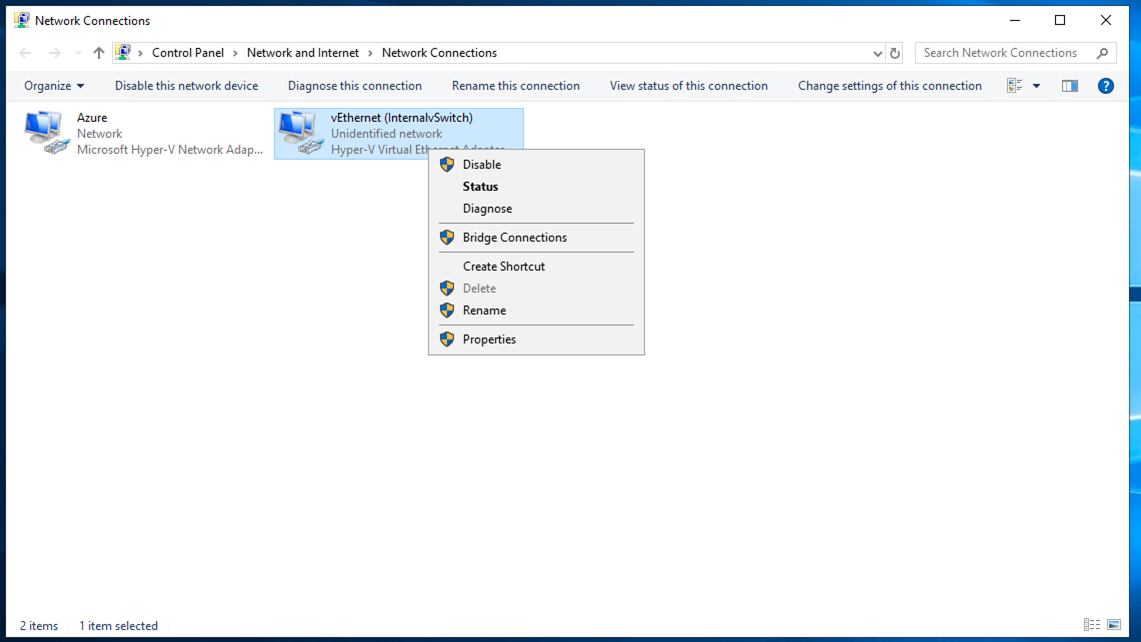The height and width of the screenshot is (642, 1141).
Task: Click the Help question mark icon
Action: (1105, 86)
